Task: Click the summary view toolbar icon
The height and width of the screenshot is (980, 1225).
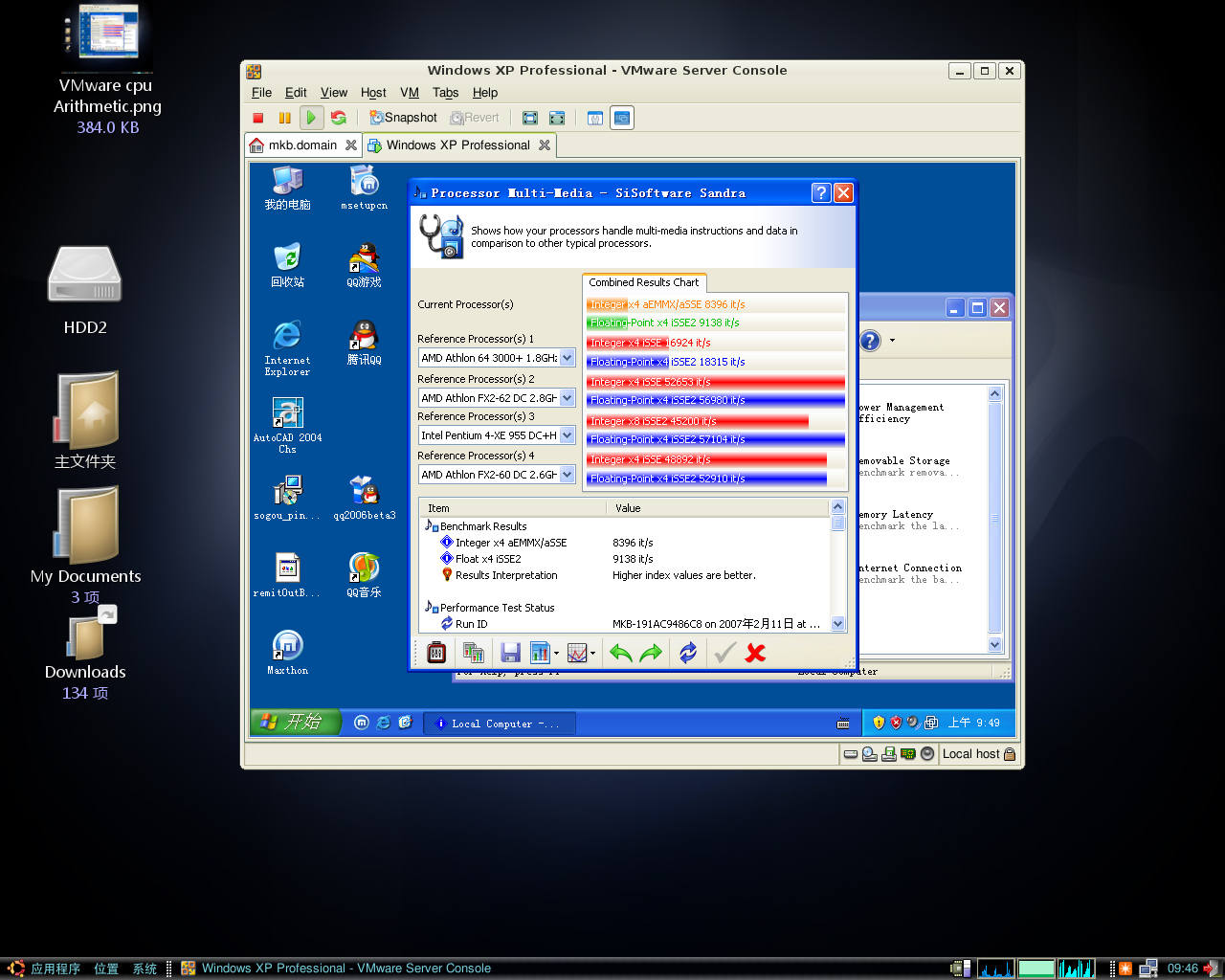Action: (595, 118)
